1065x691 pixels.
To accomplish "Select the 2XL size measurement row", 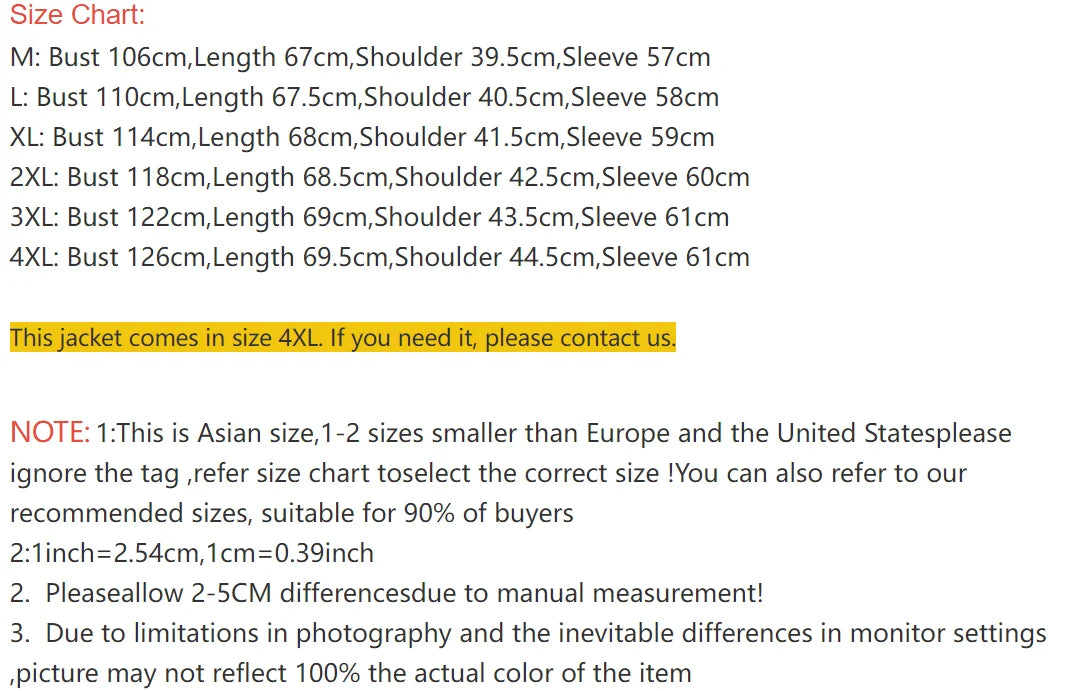I will 379,177.
